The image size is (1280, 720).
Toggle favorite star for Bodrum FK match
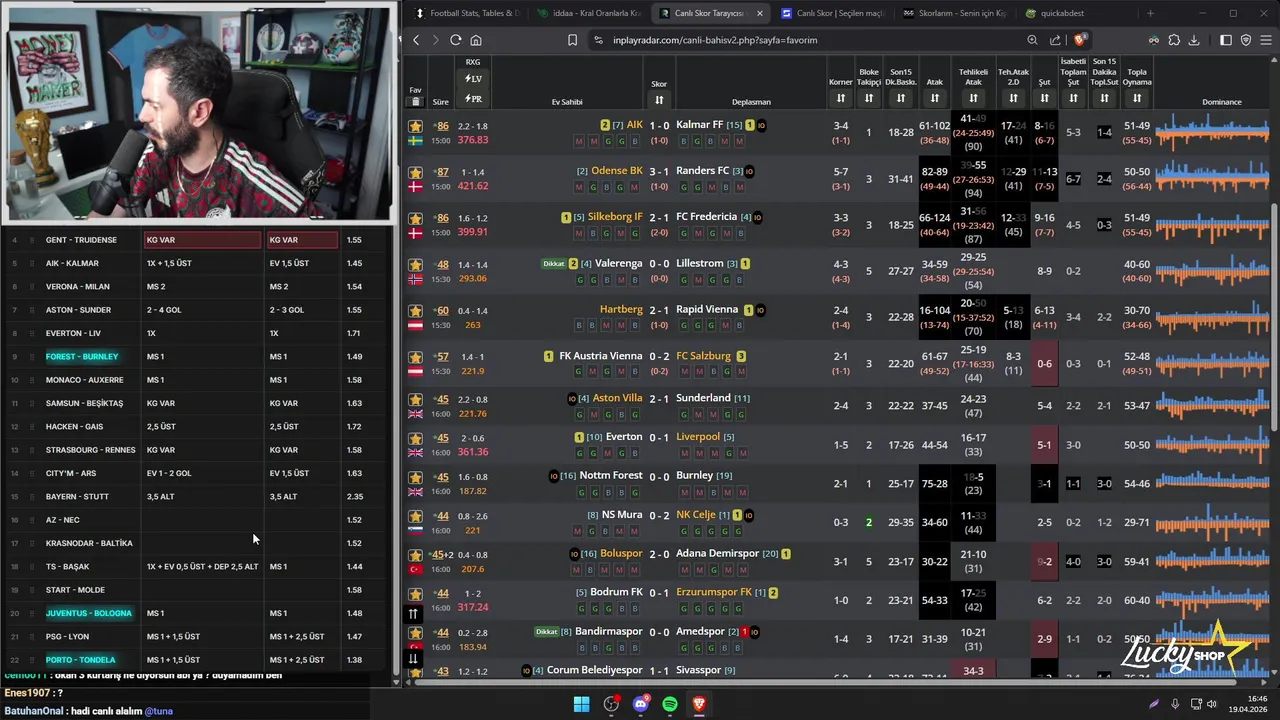coord(415,593)
